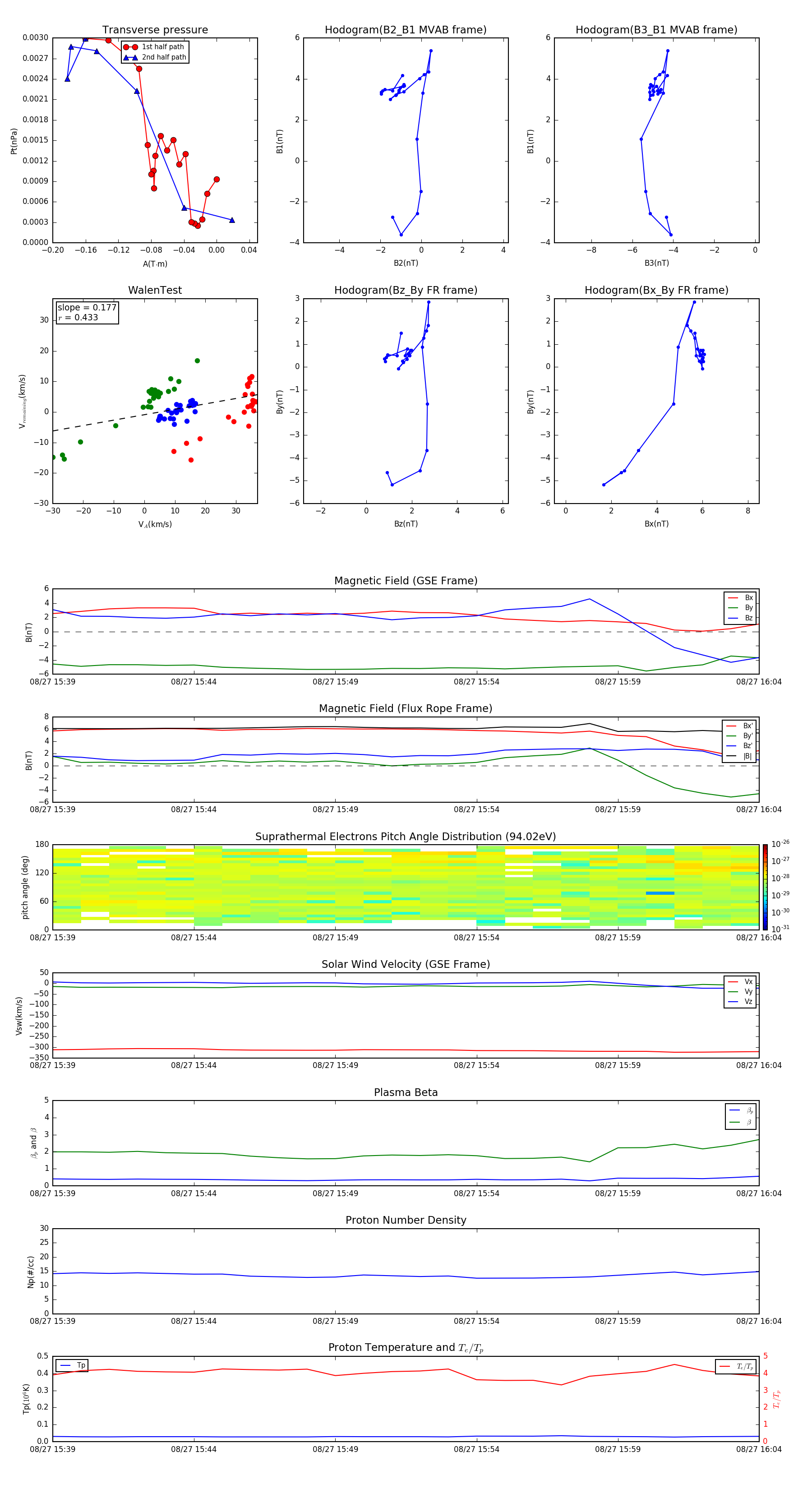812x1489 pixels.
Task: Select the 'Bz' entry in GSE magnetic field legend
Action: point(740,618)
